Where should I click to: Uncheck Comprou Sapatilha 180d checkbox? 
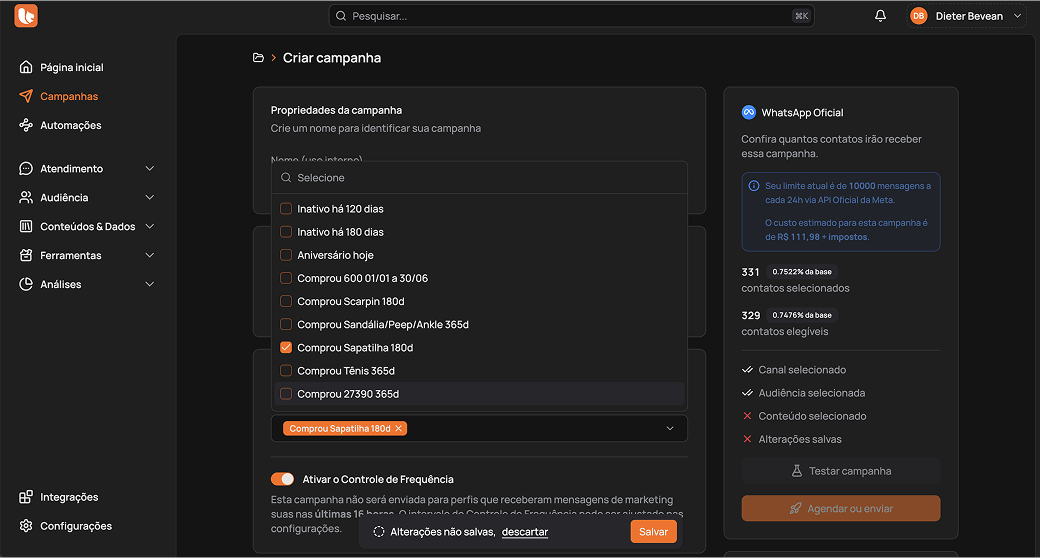(286, 348)
